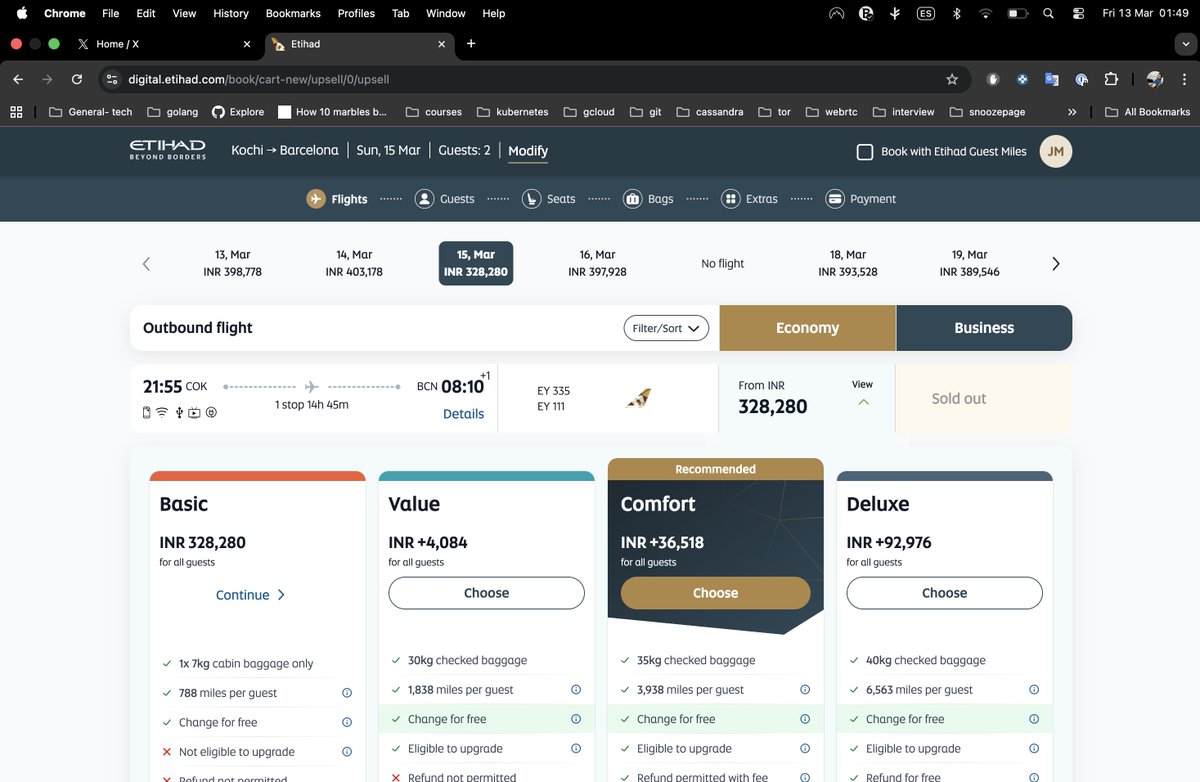Open the General- tech bookmarks folder
The width and height of the screenshot is (1200, 782).
click(90, 112)
